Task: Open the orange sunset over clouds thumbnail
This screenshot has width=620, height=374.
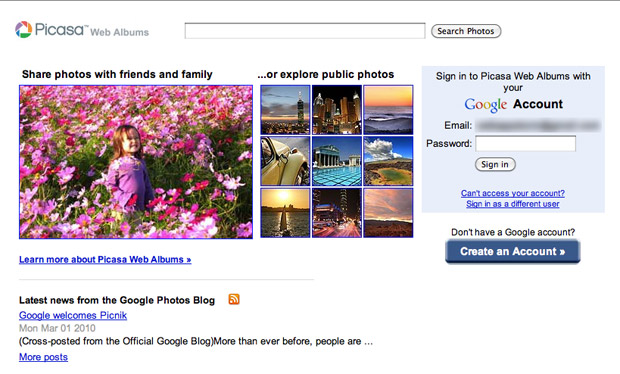Action: (x=388, y=110)
